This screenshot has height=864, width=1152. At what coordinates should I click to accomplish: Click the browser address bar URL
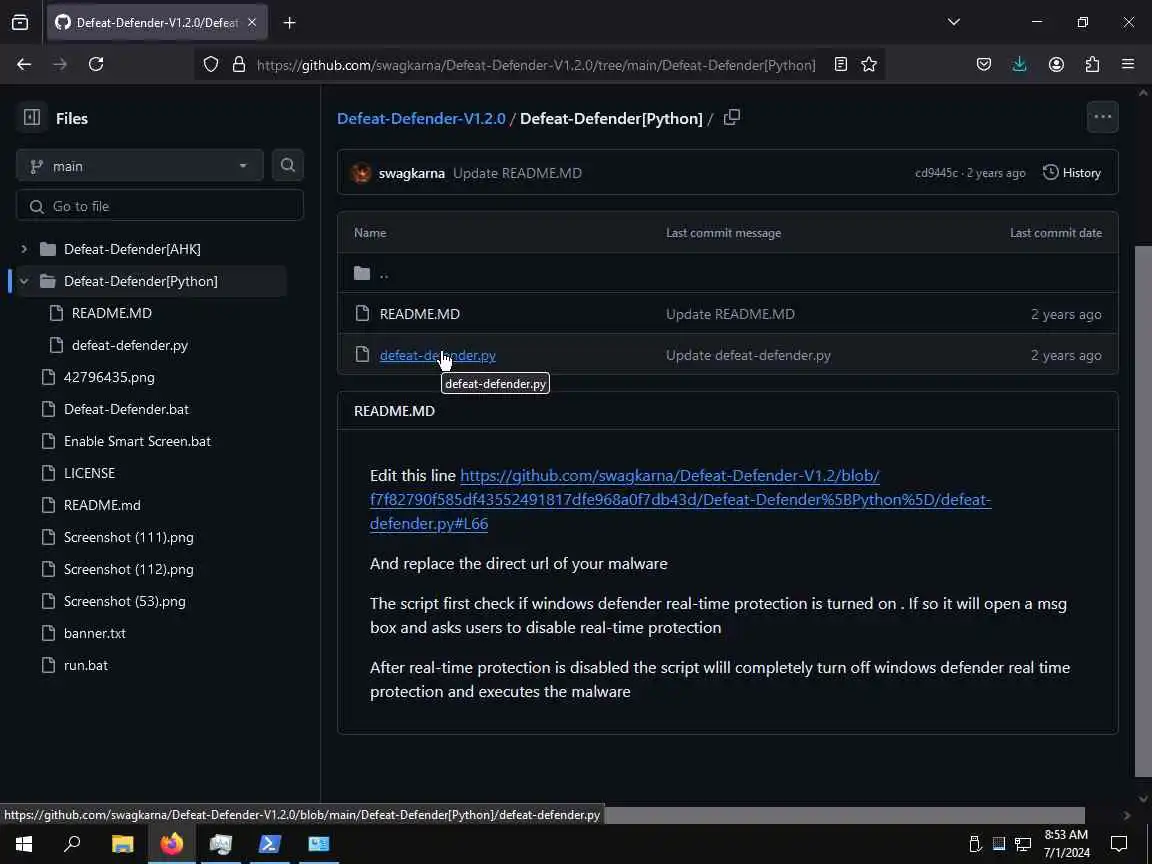[x=536, y=65]
